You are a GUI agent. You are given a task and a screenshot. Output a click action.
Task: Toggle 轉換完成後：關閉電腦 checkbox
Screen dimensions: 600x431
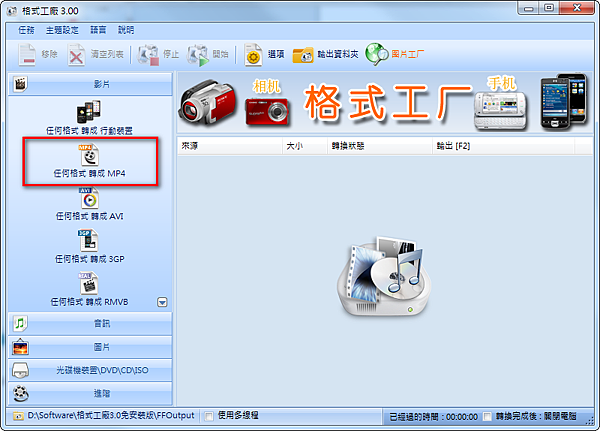click(487, 416)
